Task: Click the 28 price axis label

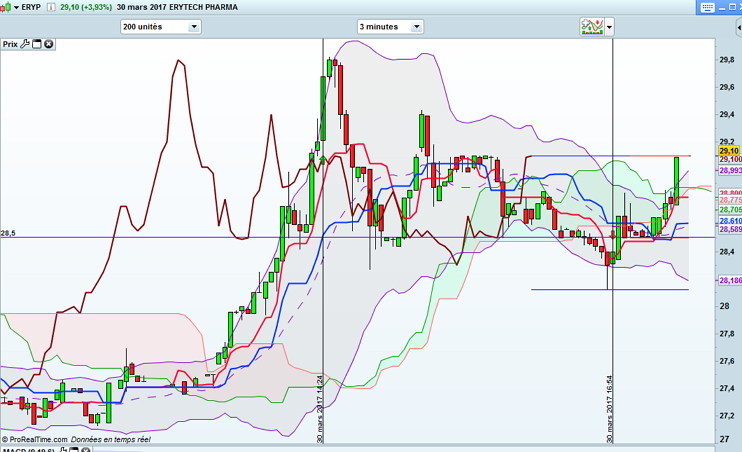Action: (x=724, y=306)
